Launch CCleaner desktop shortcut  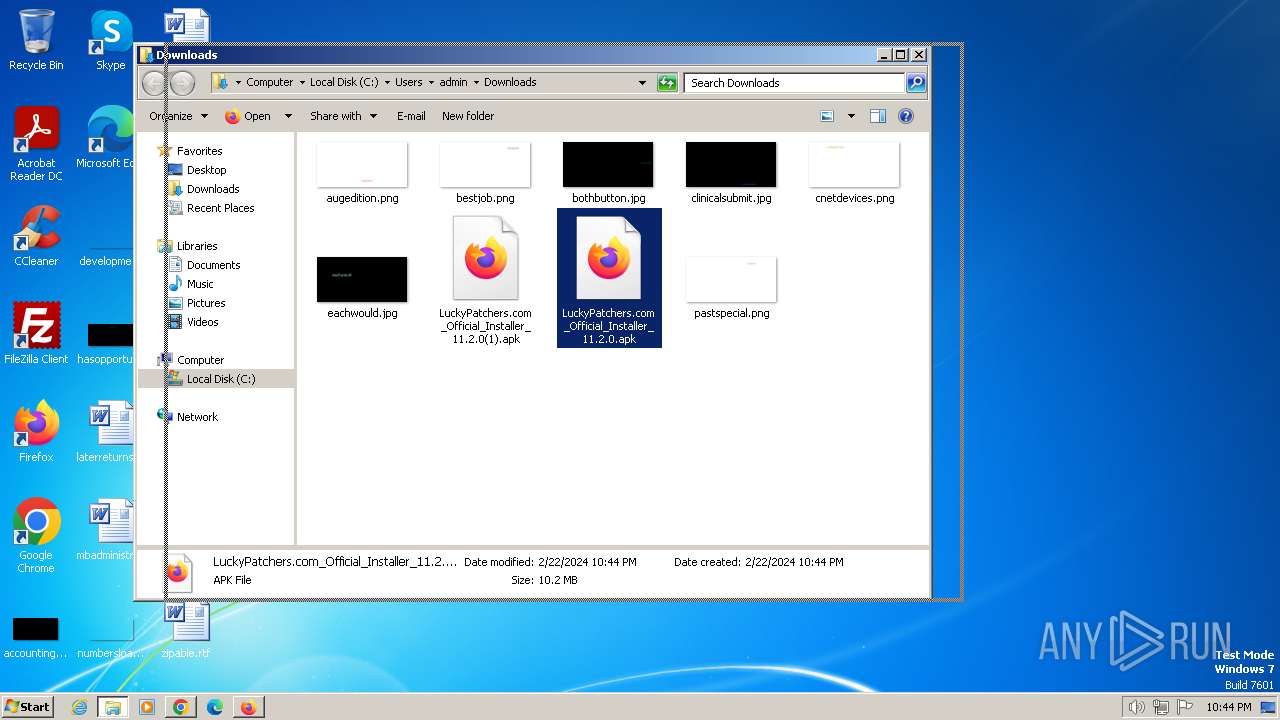click(x=36, y=236)
